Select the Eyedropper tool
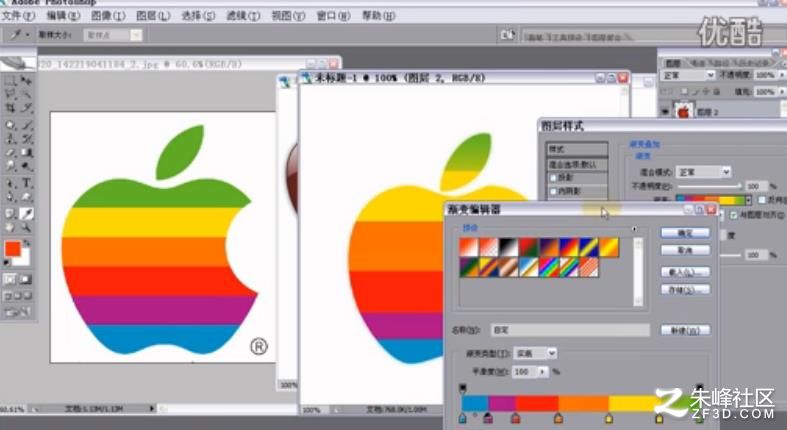The image size is (787, 430). click(x=27, y=214)
